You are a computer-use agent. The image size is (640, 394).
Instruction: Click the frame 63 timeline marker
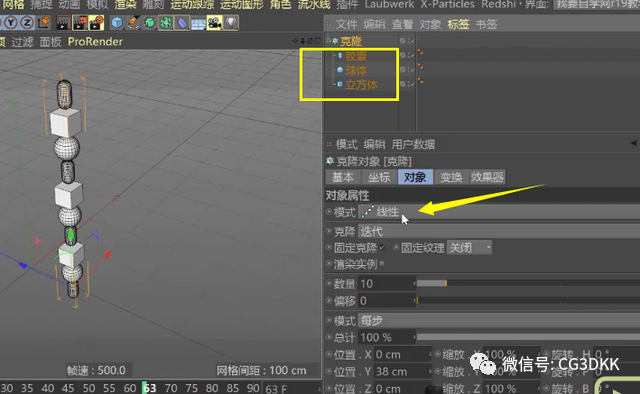tap(149, 387)
